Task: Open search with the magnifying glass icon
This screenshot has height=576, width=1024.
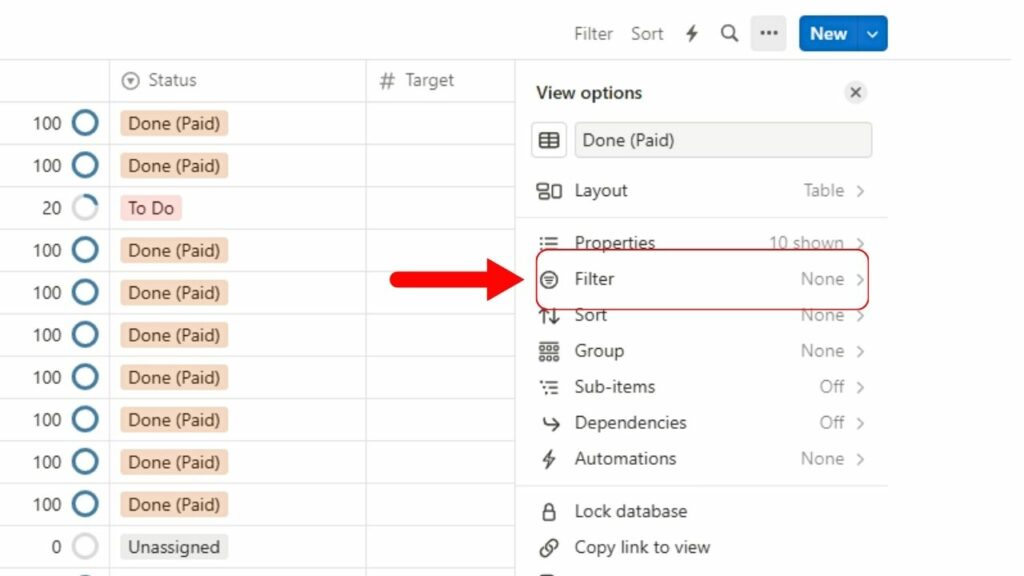Action: pyautogui.click(x=729, y=33)
